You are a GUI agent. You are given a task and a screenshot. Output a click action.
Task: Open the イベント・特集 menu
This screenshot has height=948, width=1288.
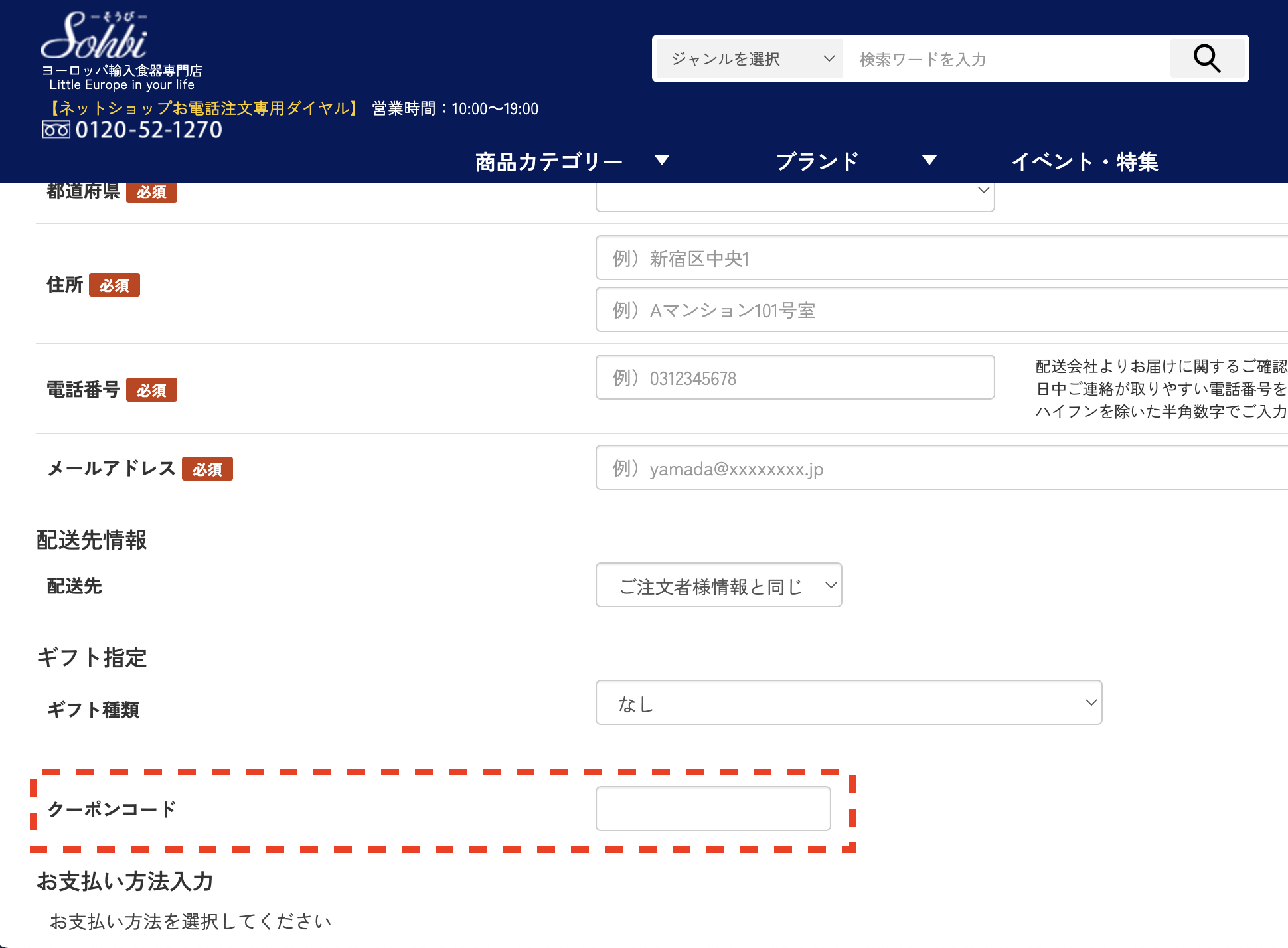click(x=1085, y=161)
